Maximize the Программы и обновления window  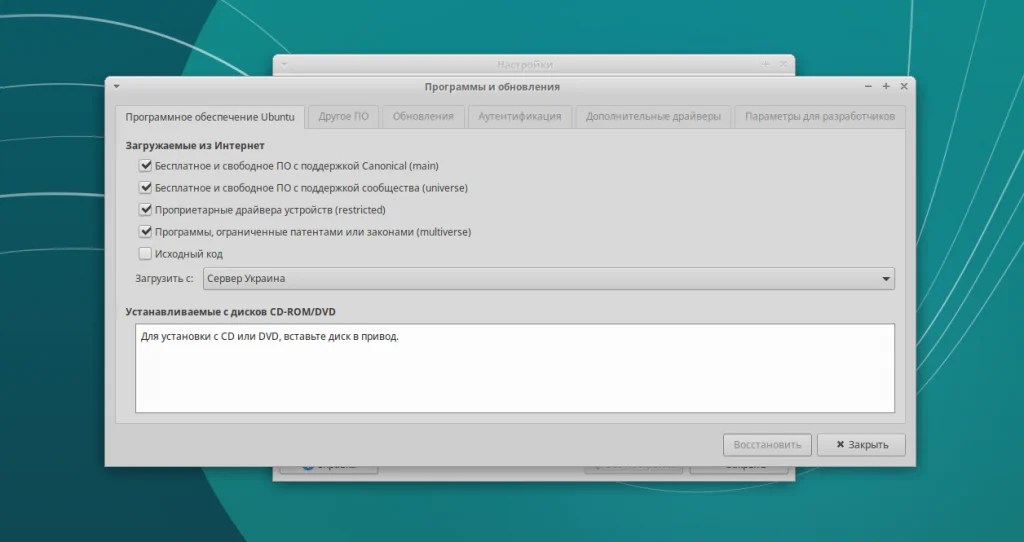click(x=886, y=86)
